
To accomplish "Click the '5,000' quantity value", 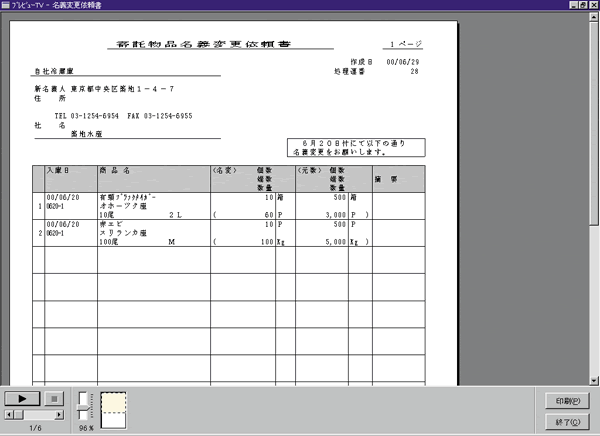I will point(336,242).
